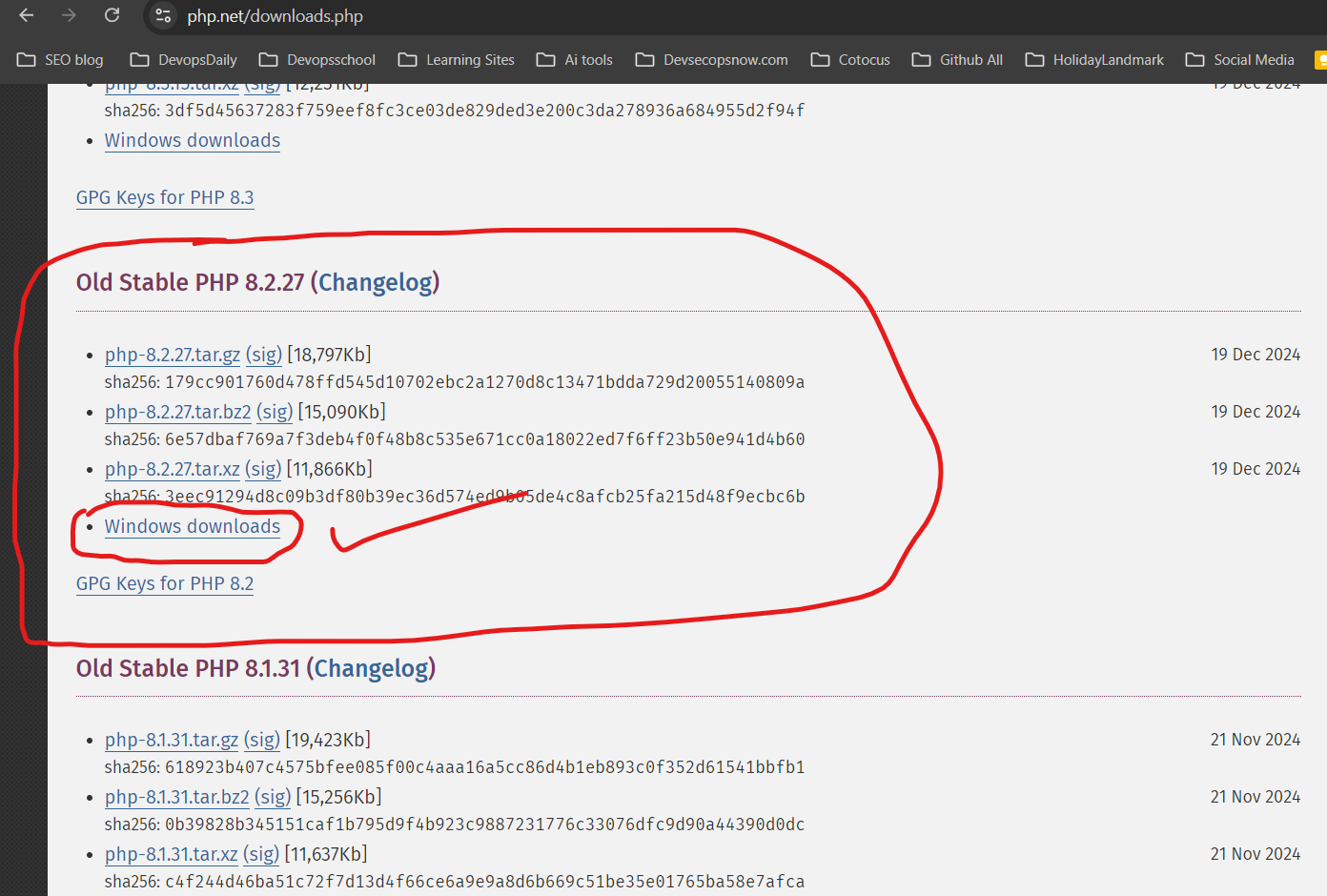The width and height of the screenshot is (1327, 896).
Task: Open the SEO blog bookmarks folder
Action: pos(59,59)
